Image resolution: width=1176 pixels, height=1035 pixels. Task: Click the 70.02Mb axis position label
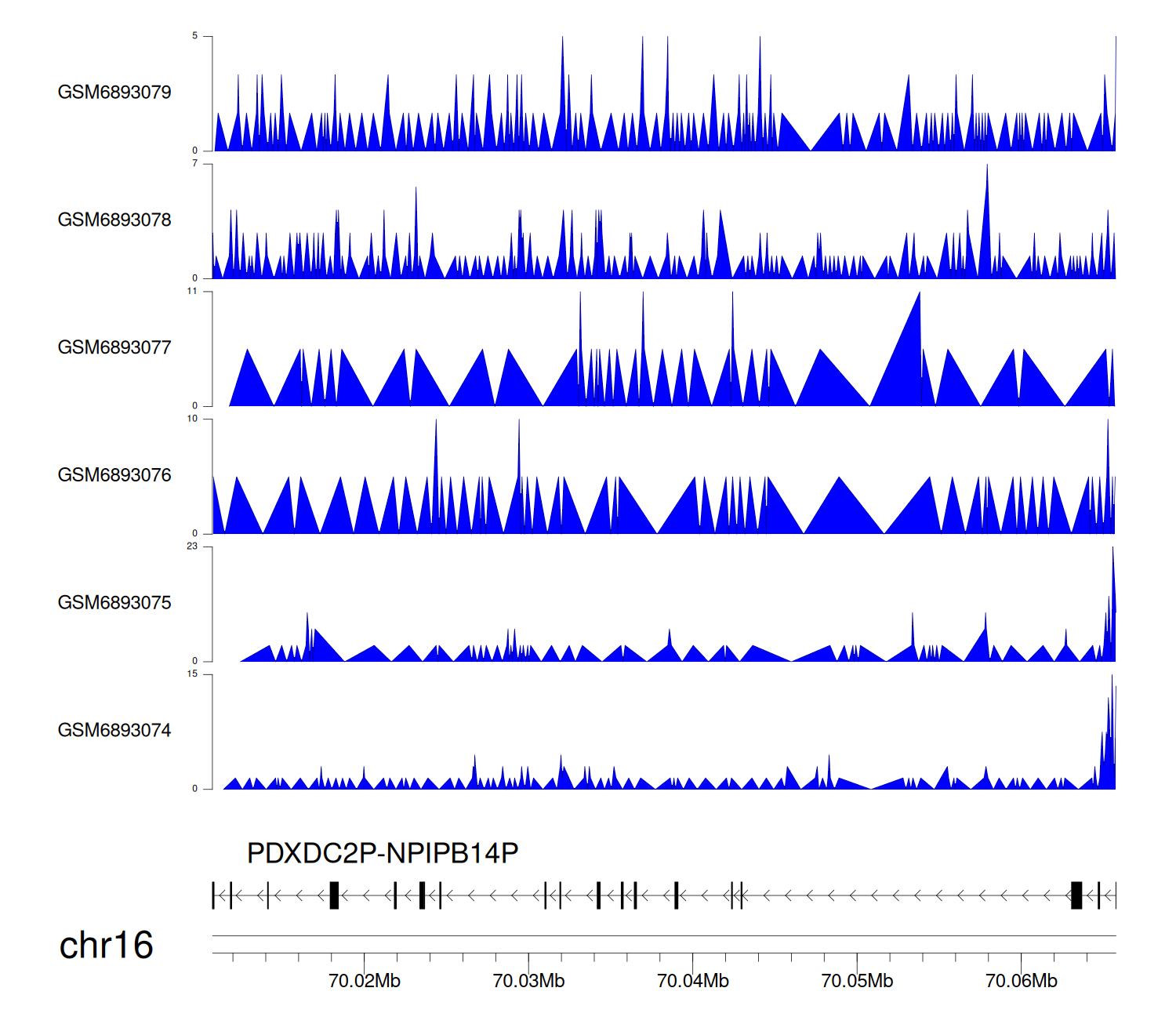[x=365, y=982]
